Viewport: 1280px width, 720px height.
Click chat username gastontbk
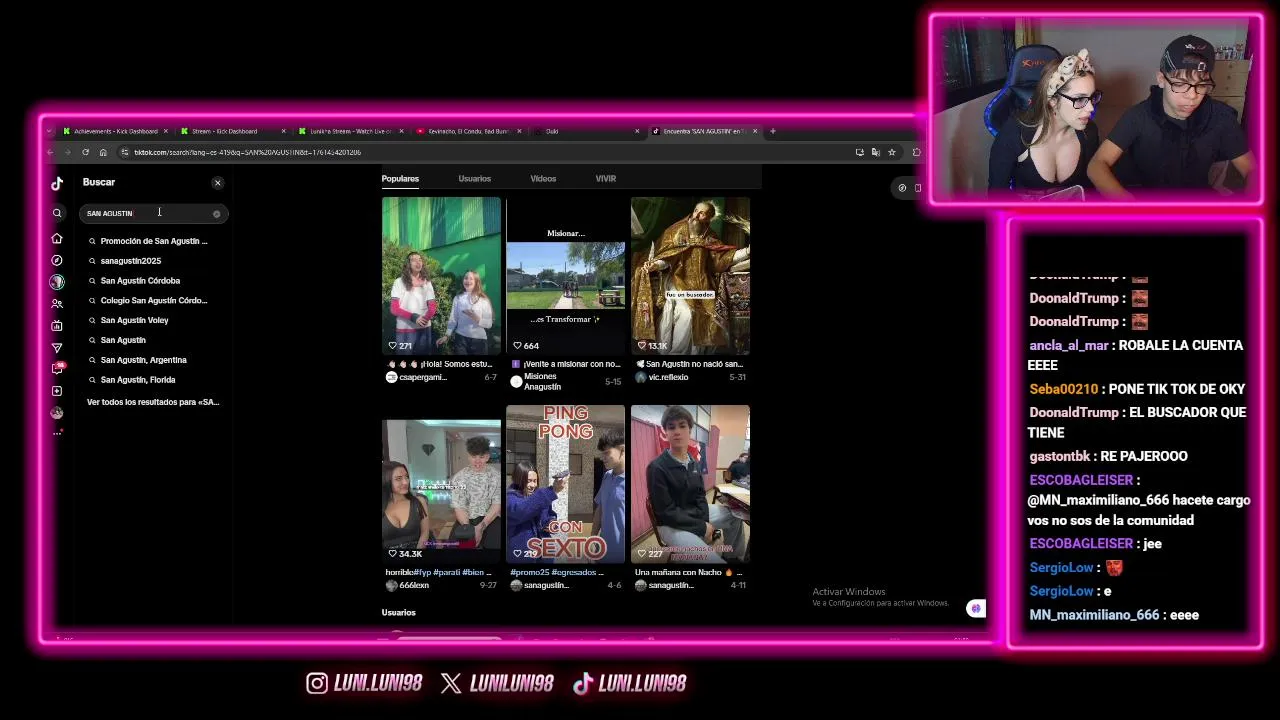coord(1059,456)
